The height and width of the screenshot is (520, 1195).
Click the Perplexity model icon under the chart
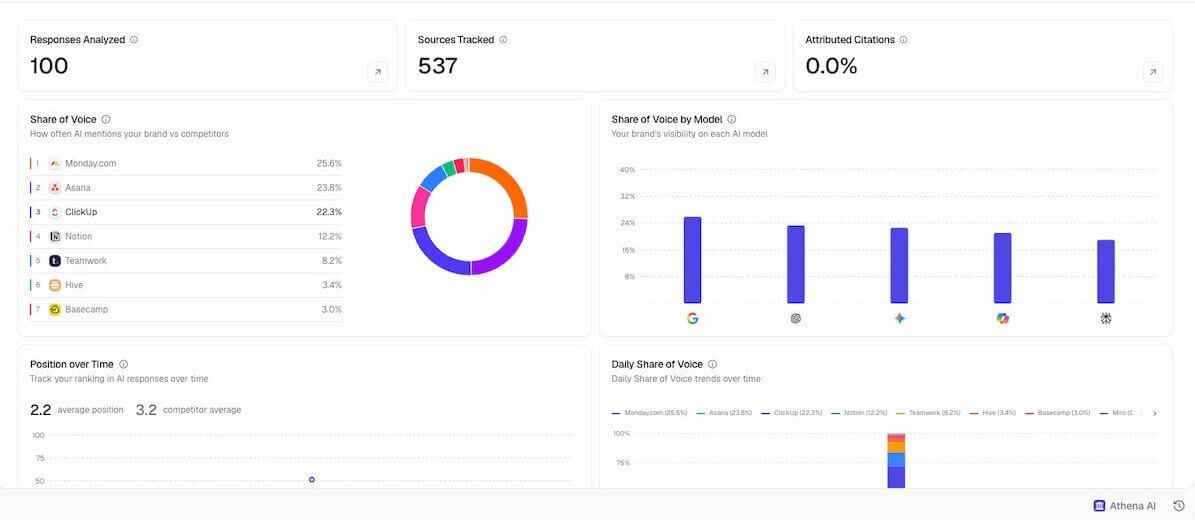tap(1106, 319)
